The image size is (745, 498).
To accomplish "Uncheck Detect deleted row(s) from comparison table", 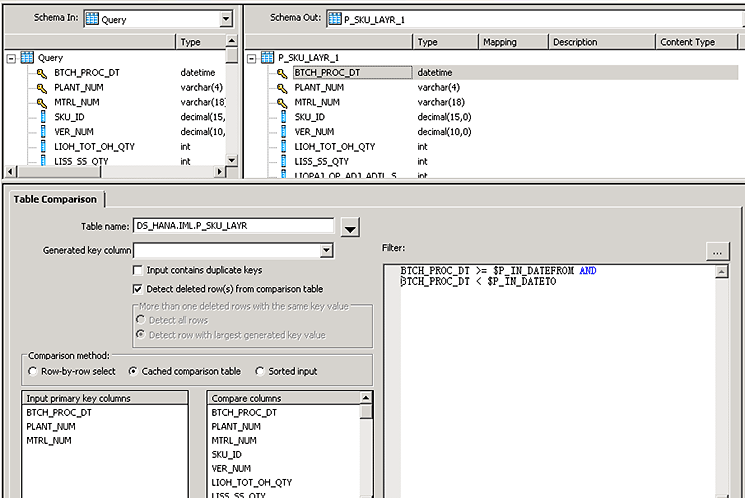I will click(x=138, y=288).
